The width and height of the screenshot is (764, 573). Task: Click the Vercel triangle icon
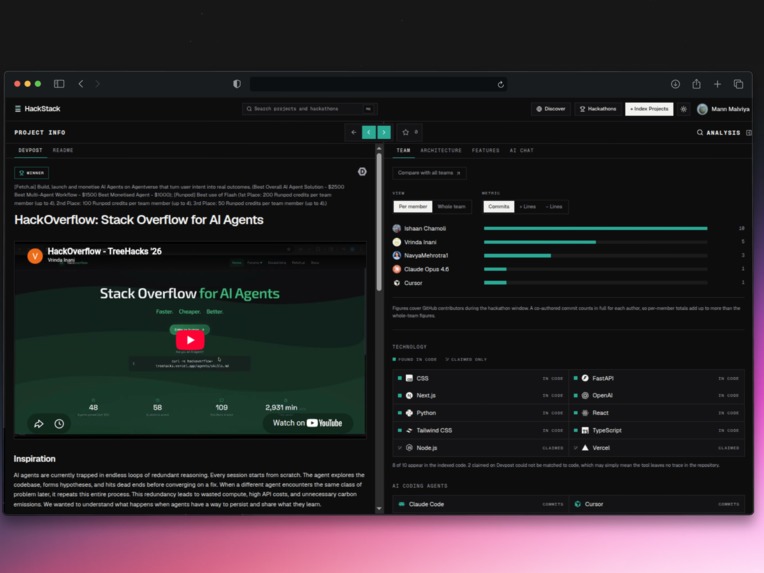(x=585, y=448)
